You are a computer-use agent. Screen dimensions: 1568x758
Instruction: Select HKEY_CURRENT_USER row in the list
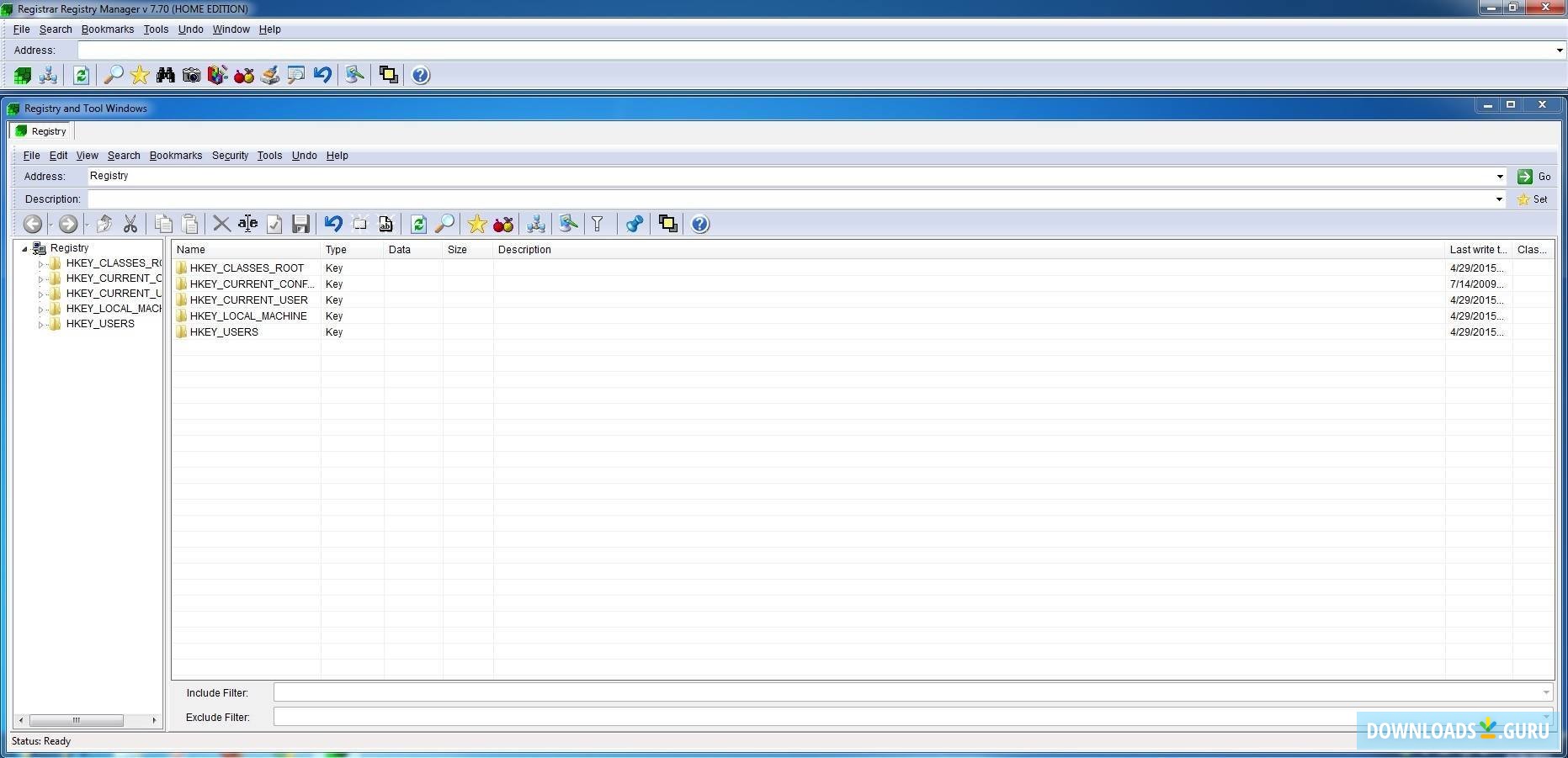click(x=863, y=300)
